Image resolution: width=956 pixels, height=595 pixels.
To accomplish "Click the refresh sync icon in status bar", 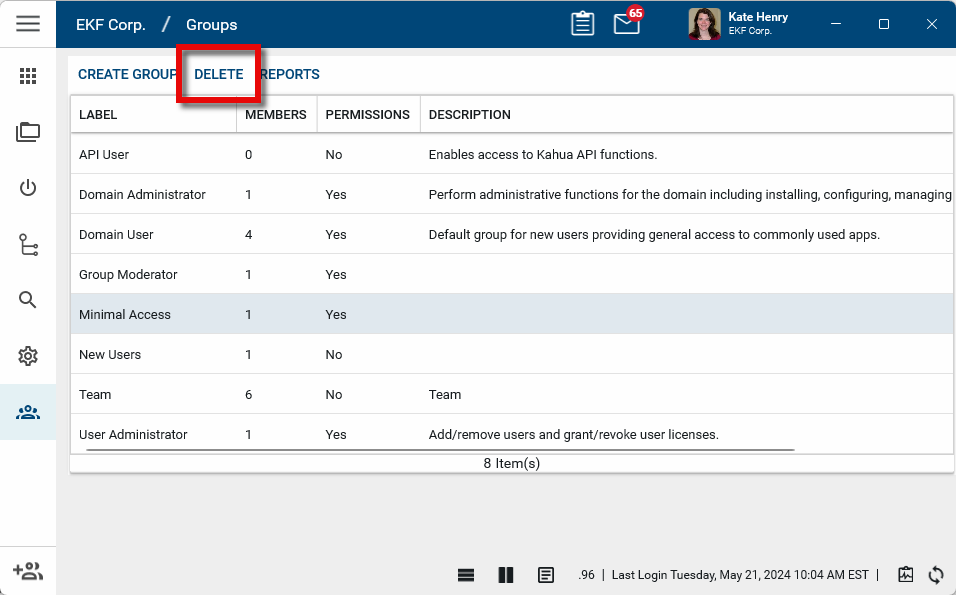I will [936, 574].
